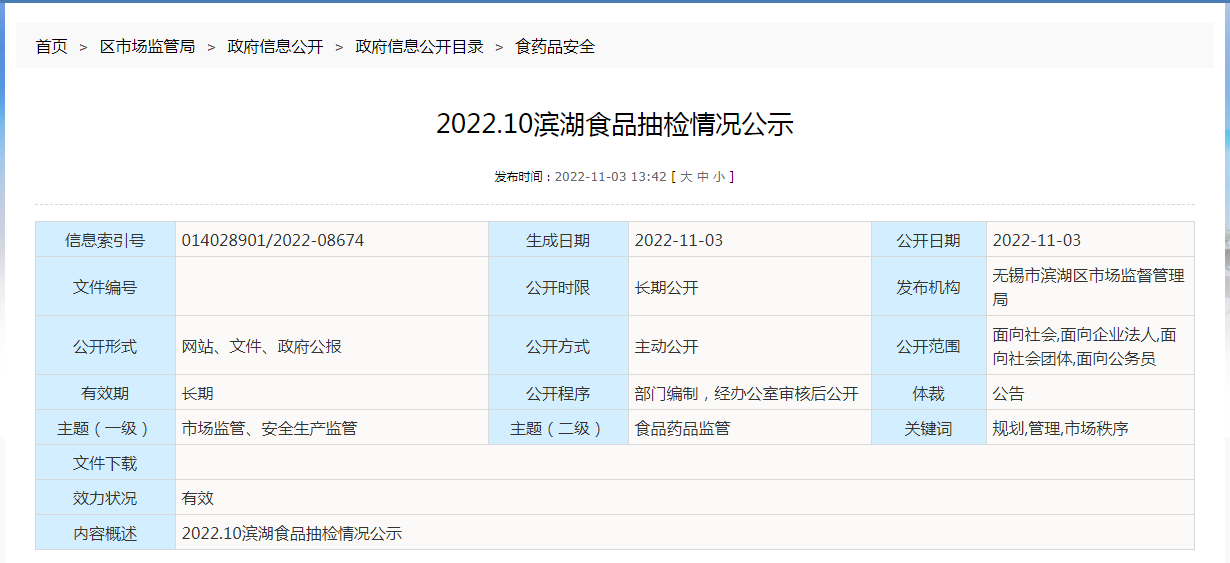The width and height of the screenshot is (1230, 563).
Task: Click the 发布机构 label cell
Action: [x=929, y=287]
